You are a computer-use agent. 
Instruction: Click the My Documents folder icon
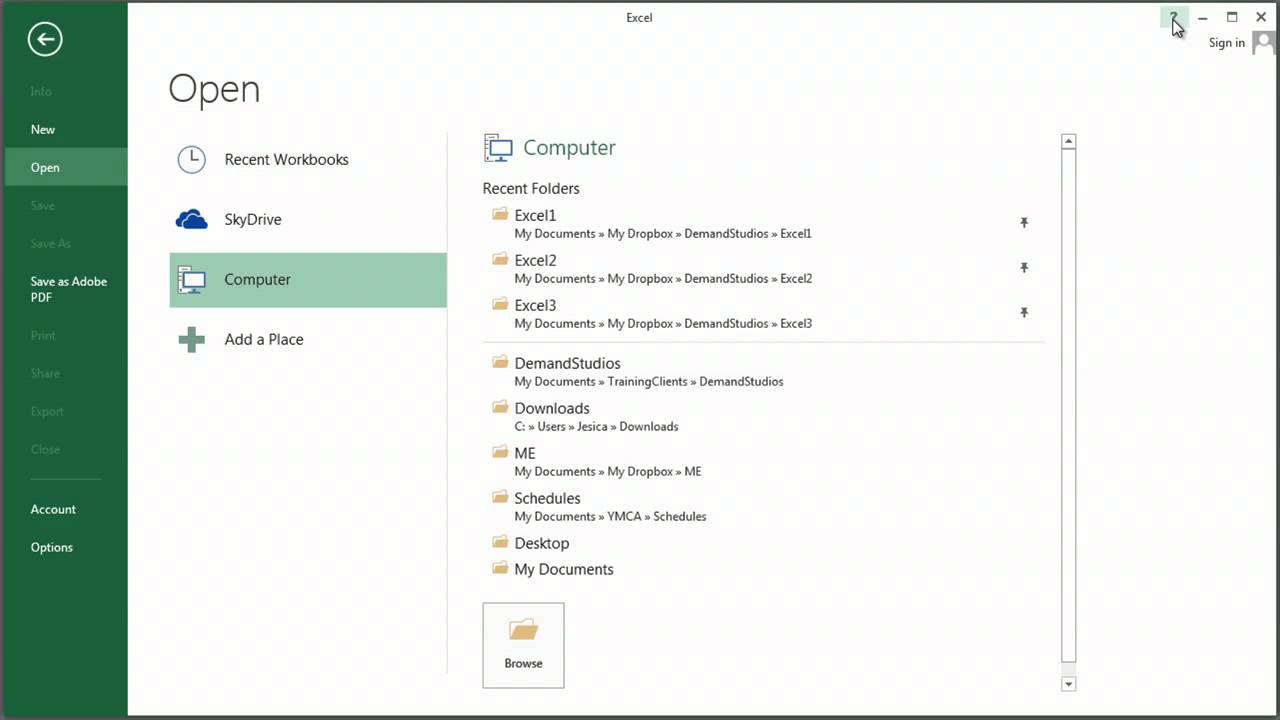pyautogui.click(x=500, y=568)
